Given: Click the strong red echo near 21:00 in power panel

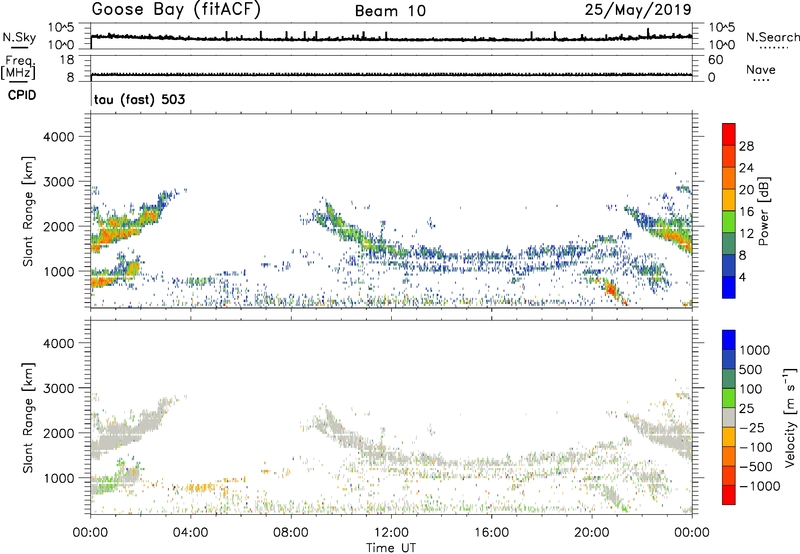Looking at the screenshot, I should (x=611, y=290).
